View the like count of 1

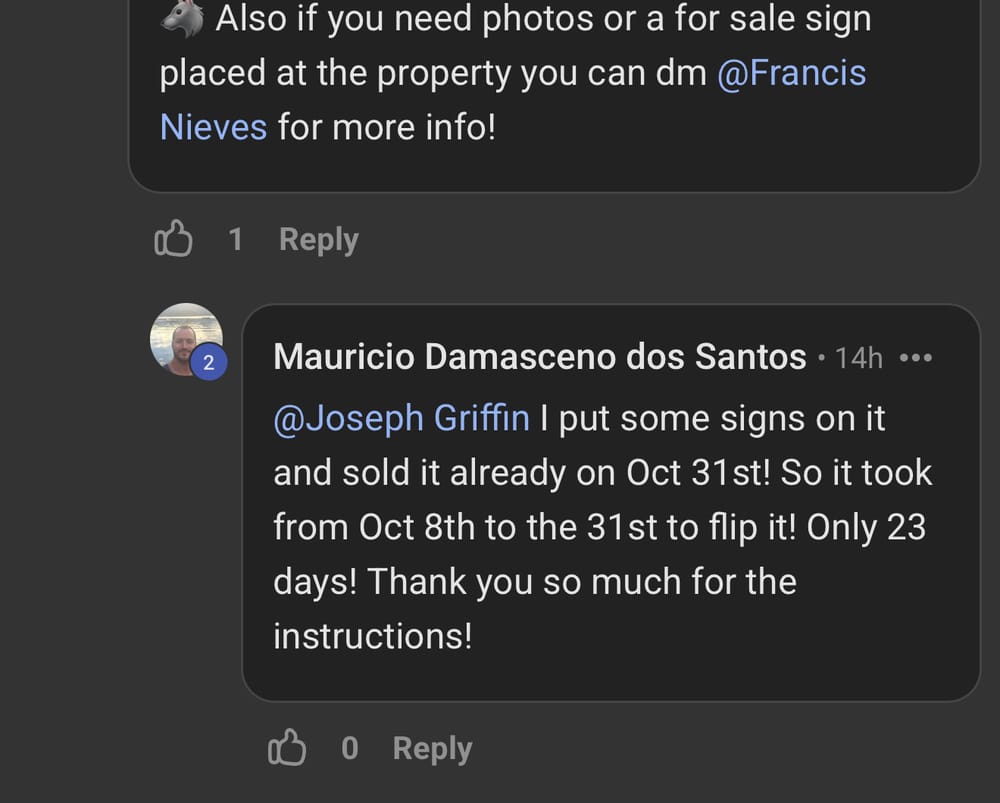click(x=235, y=240)
